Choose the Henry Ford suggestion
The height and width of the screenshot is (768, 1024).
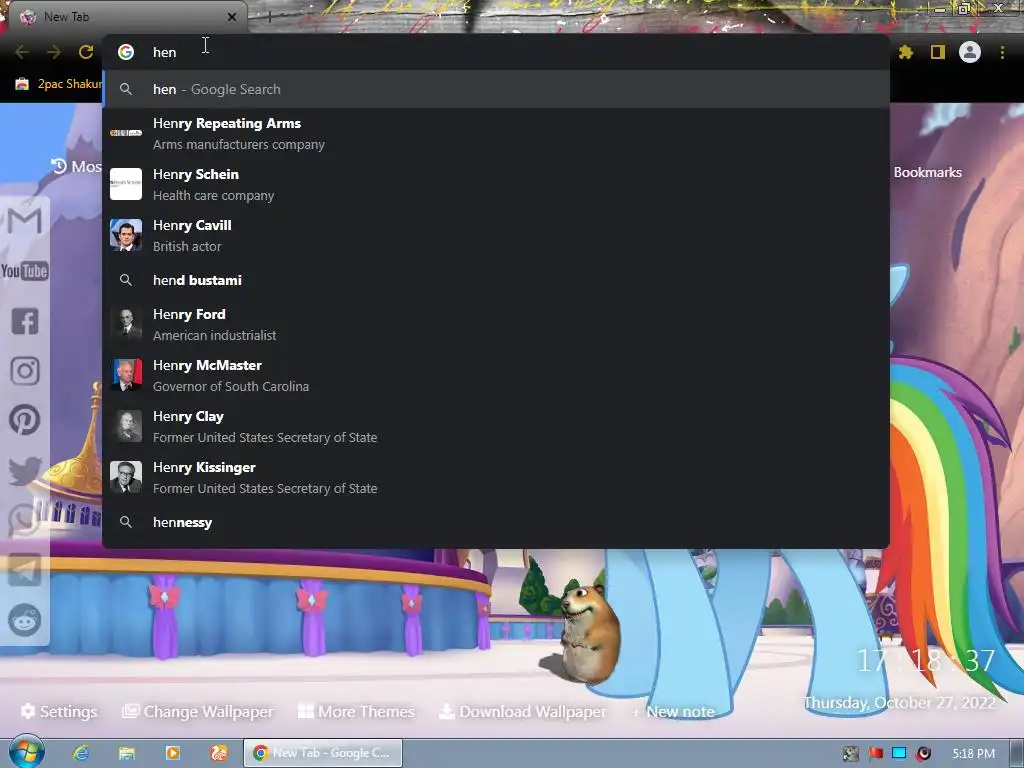(496, 325)
